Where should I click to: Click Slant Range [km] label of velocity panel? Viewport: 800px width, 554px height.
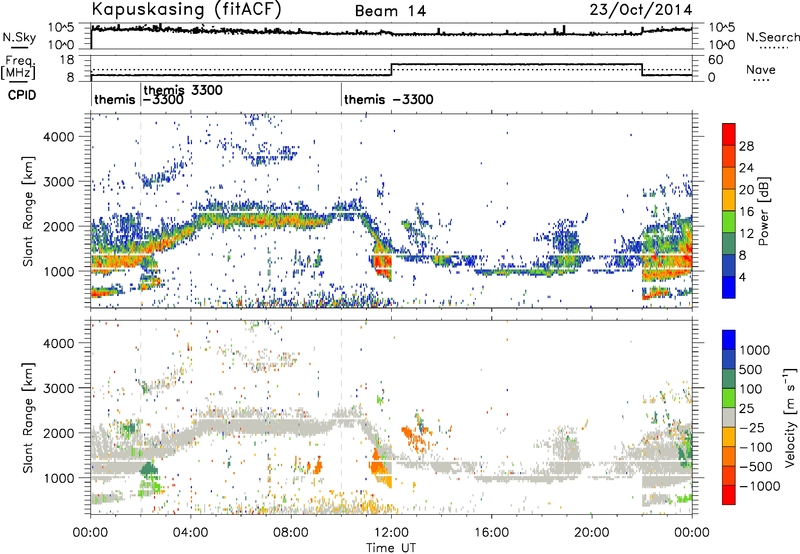tap(28, 417)
